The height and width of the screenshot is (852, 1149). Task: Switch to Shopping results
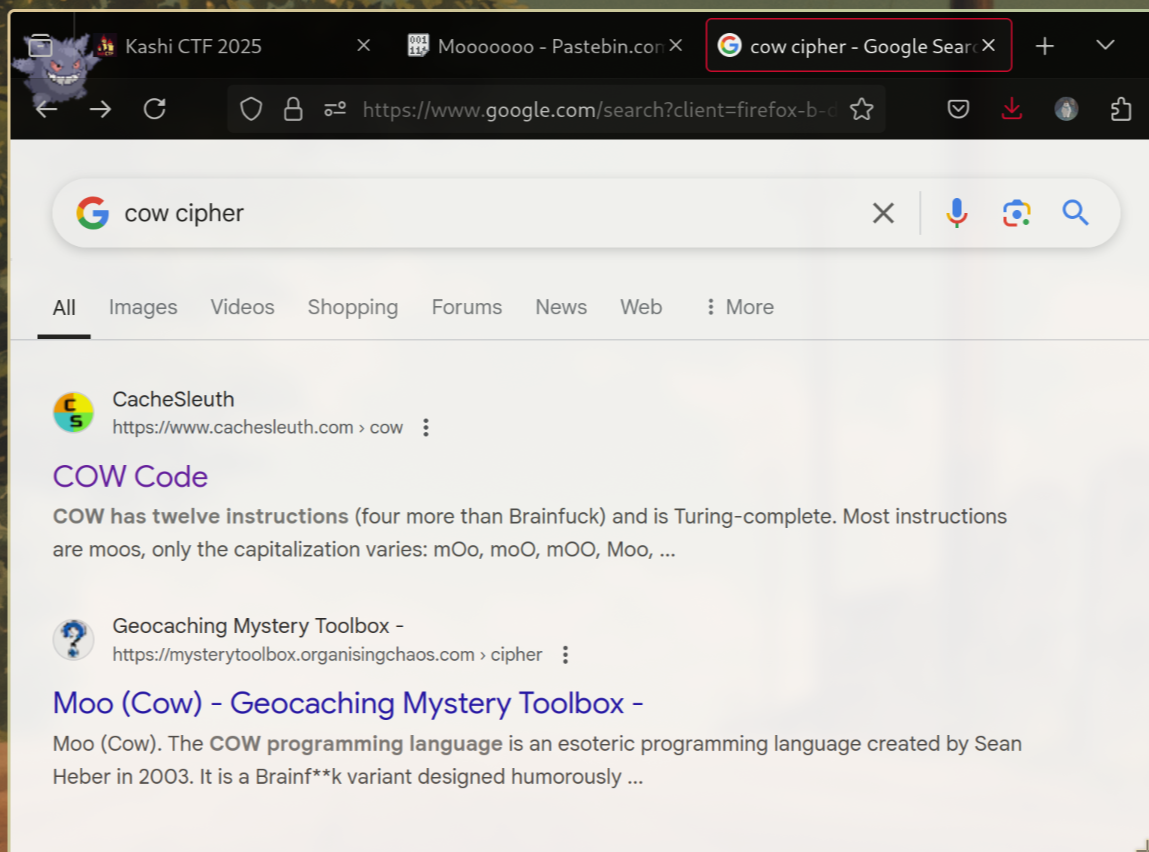click(x=352, y=308)
